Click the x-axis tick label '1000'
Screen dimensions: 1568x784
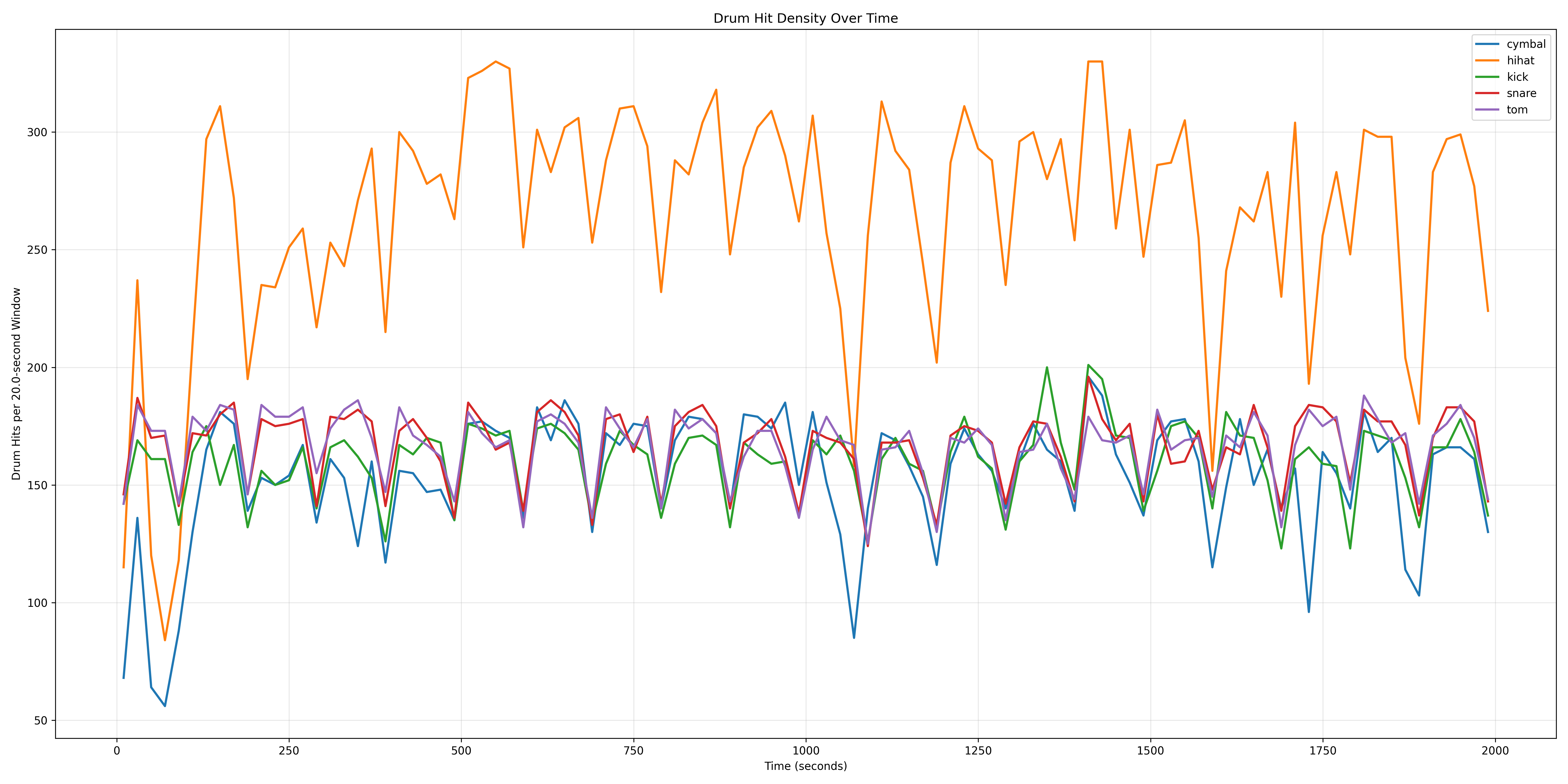pos(806,751)
